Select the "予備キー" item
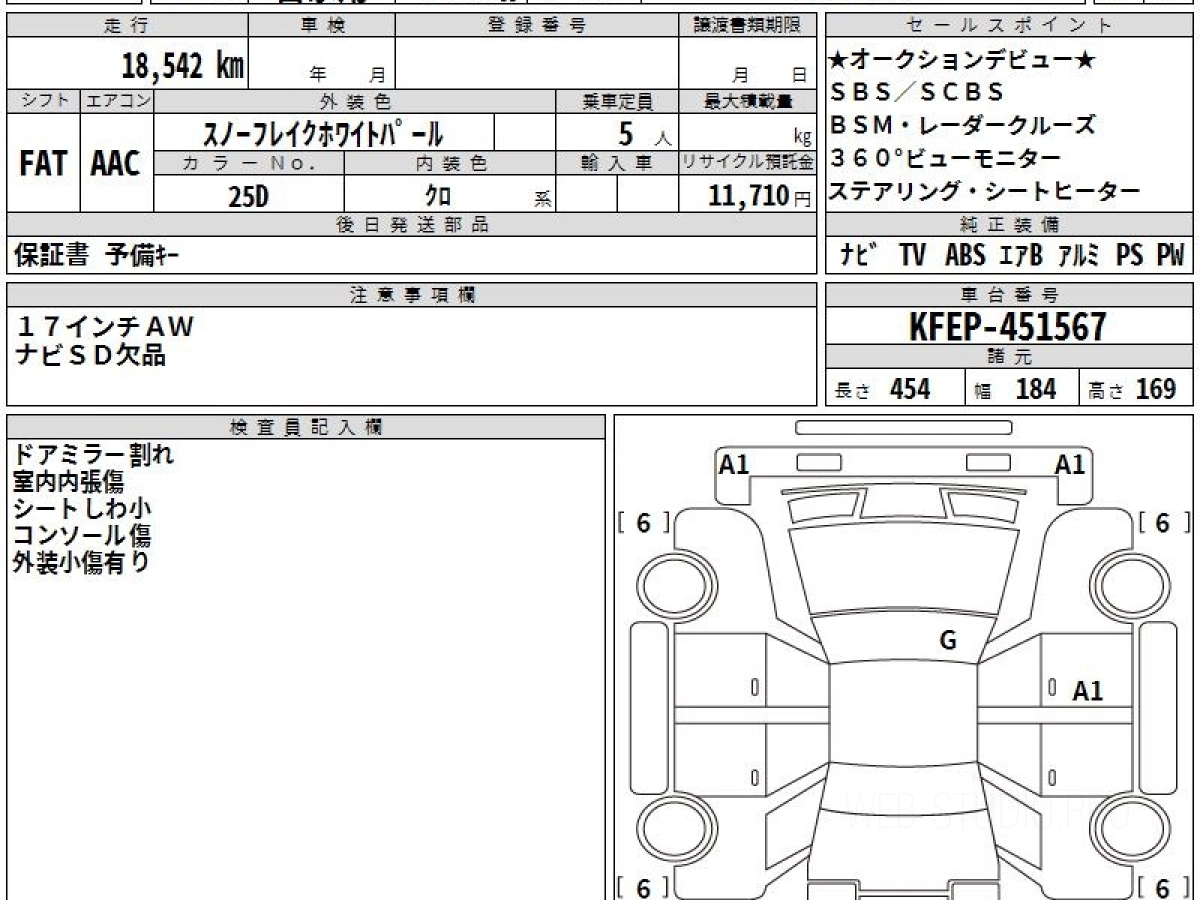The height and width of the screenshot is (900, 1200). coord(142,256)
